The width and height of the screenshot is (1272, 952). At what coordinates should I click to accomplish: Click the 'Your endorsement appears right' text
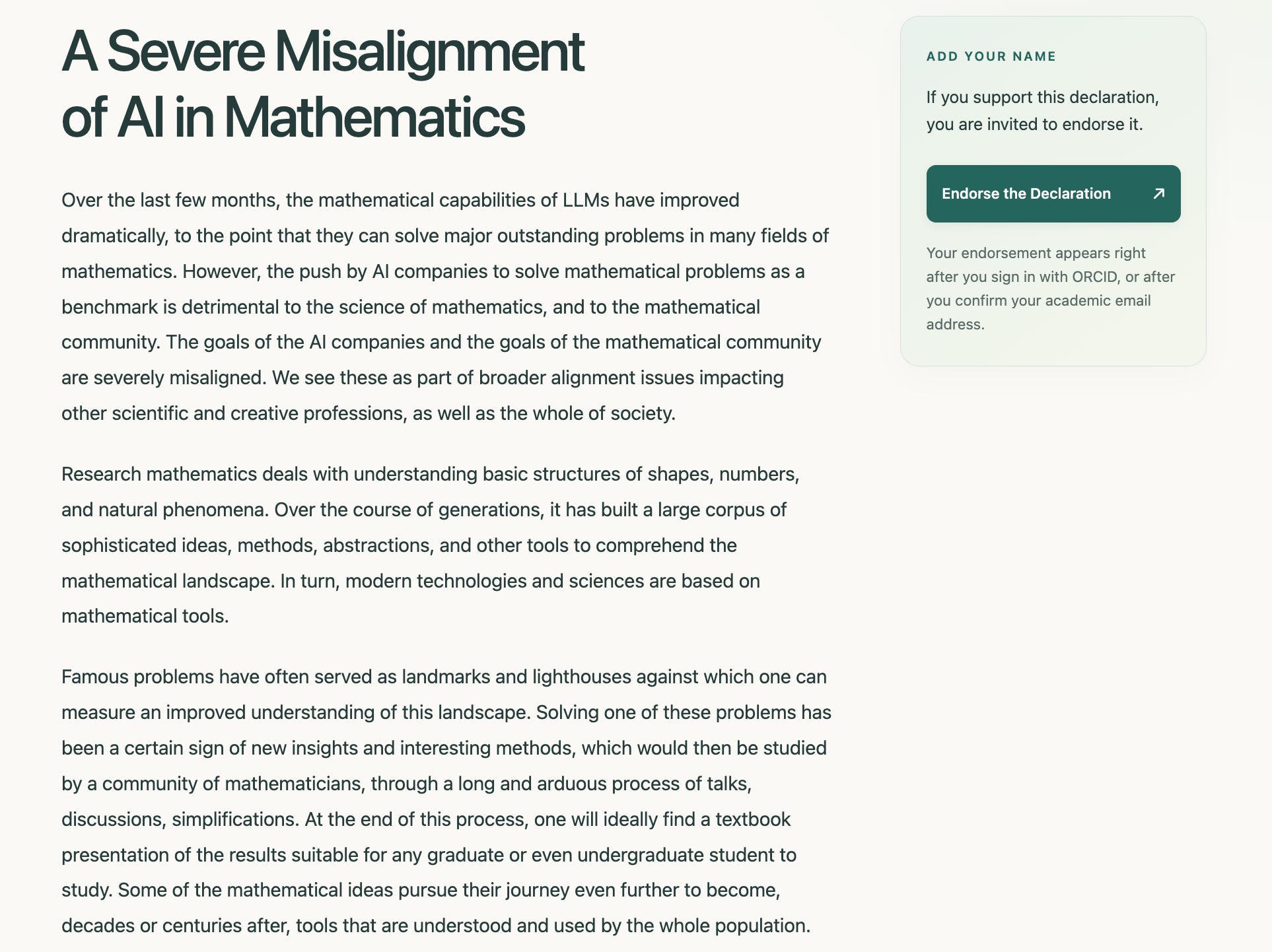[1036, 253]
